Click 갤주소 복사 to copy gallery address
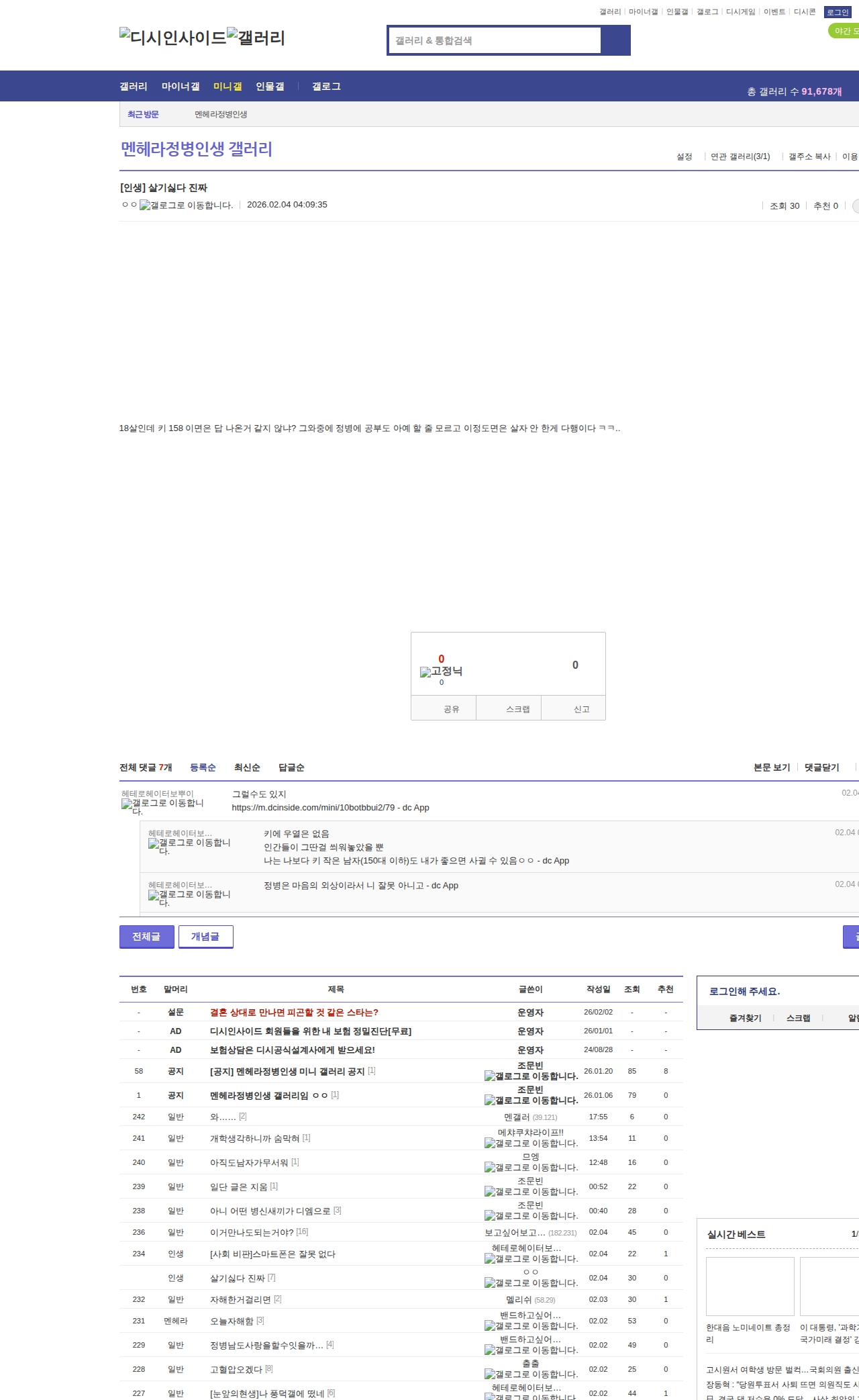 [809, 156]
